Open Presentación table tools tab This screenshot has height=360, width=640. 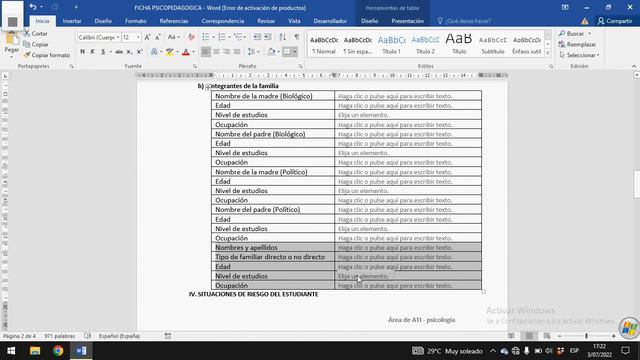407,21
